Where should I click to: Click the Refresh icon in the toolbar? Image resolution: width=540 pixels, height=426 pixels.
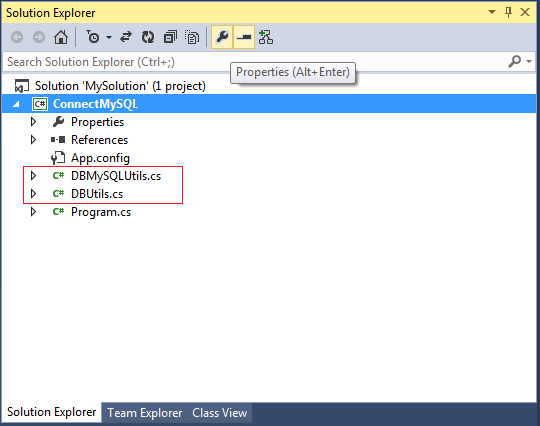pos(148,37)
